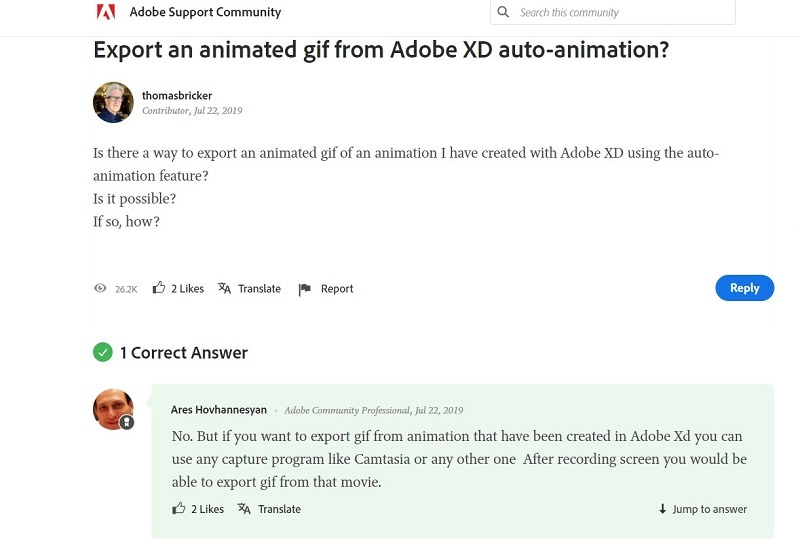Click the Translate icon under the question
The width and height of the screenshot is (800, 547).
[225, 288]
